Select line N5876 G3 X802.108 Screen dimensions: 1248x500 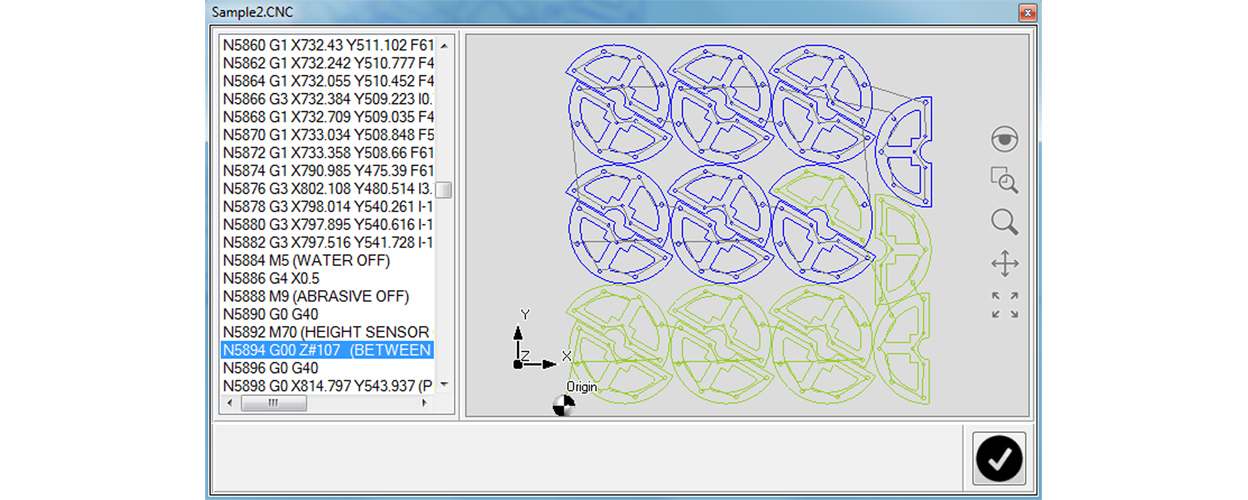coord(328,189)
